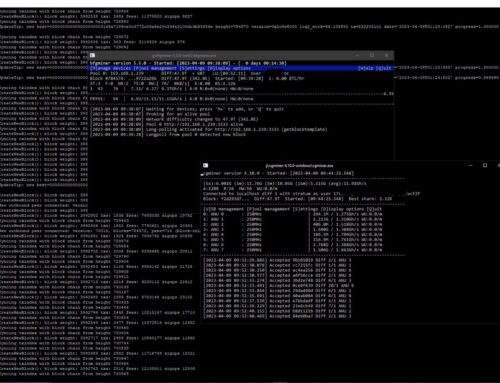The height and width of the screenshot is (383, 500).
Task: Select [U]SB management in cgminer
Action: 224,209
